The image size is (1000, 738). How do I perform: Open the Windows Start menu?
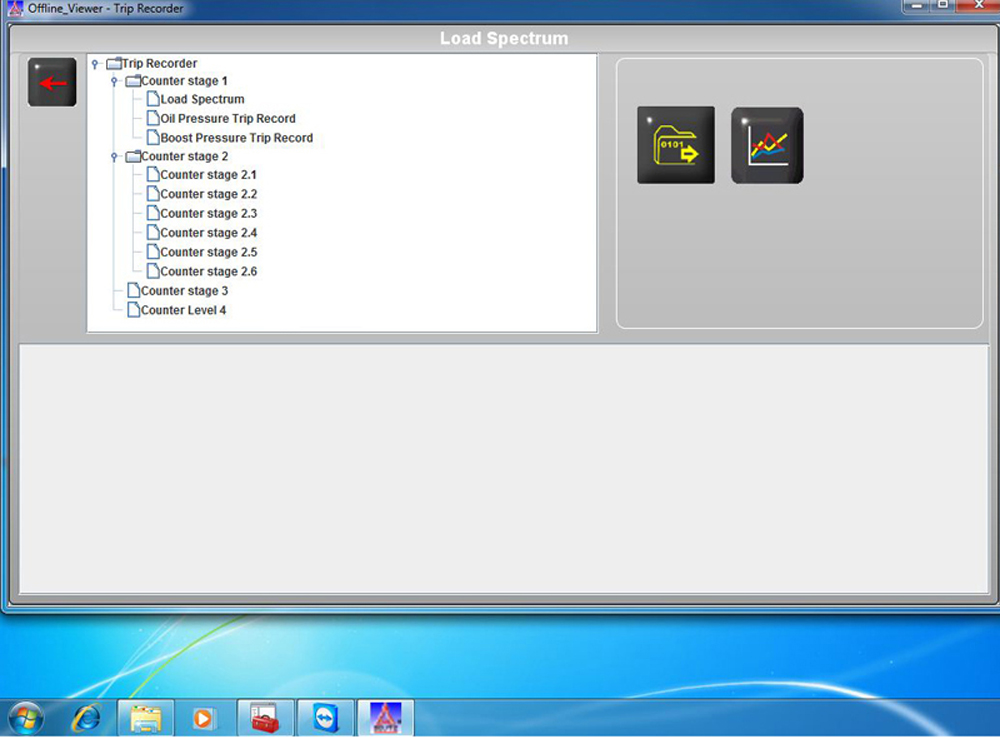coord(26,719)
